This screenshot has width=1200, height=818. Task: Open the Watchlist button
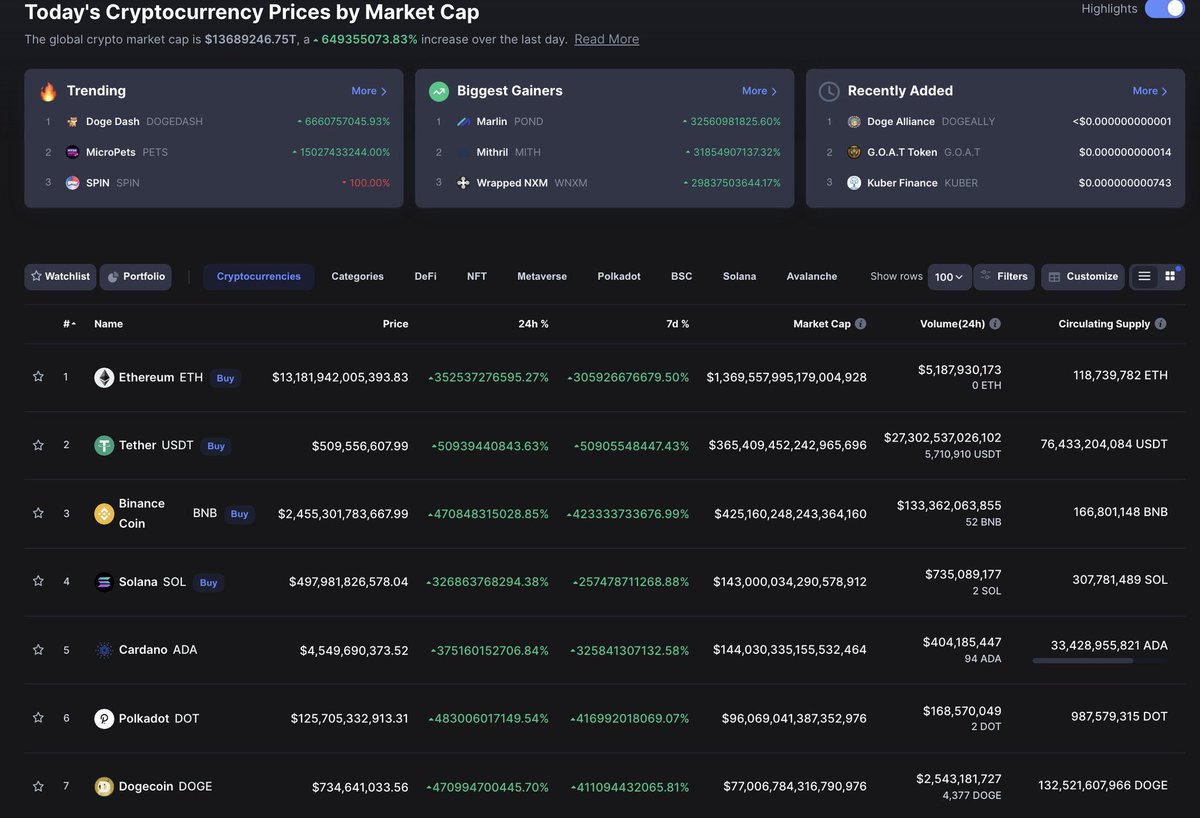[x=61, y=277]
